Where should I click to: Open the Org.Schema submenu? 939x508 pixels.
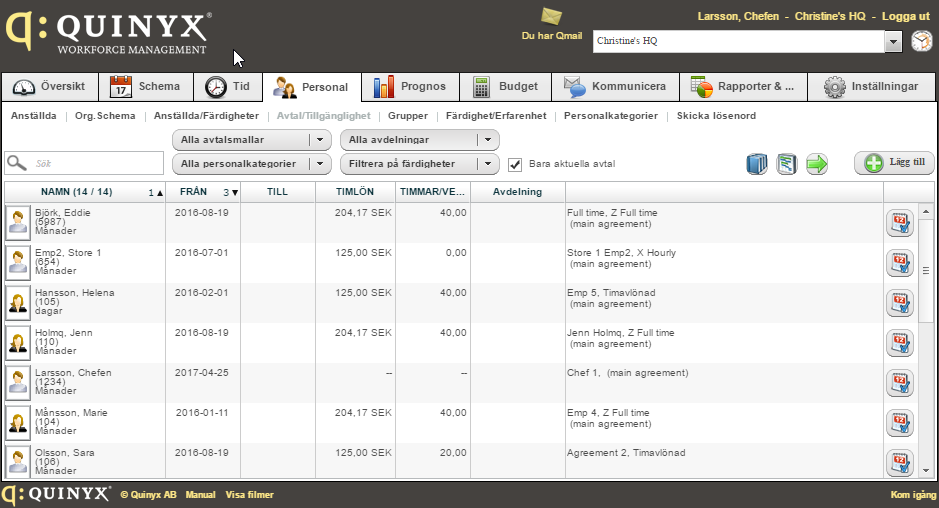(105, 116)
